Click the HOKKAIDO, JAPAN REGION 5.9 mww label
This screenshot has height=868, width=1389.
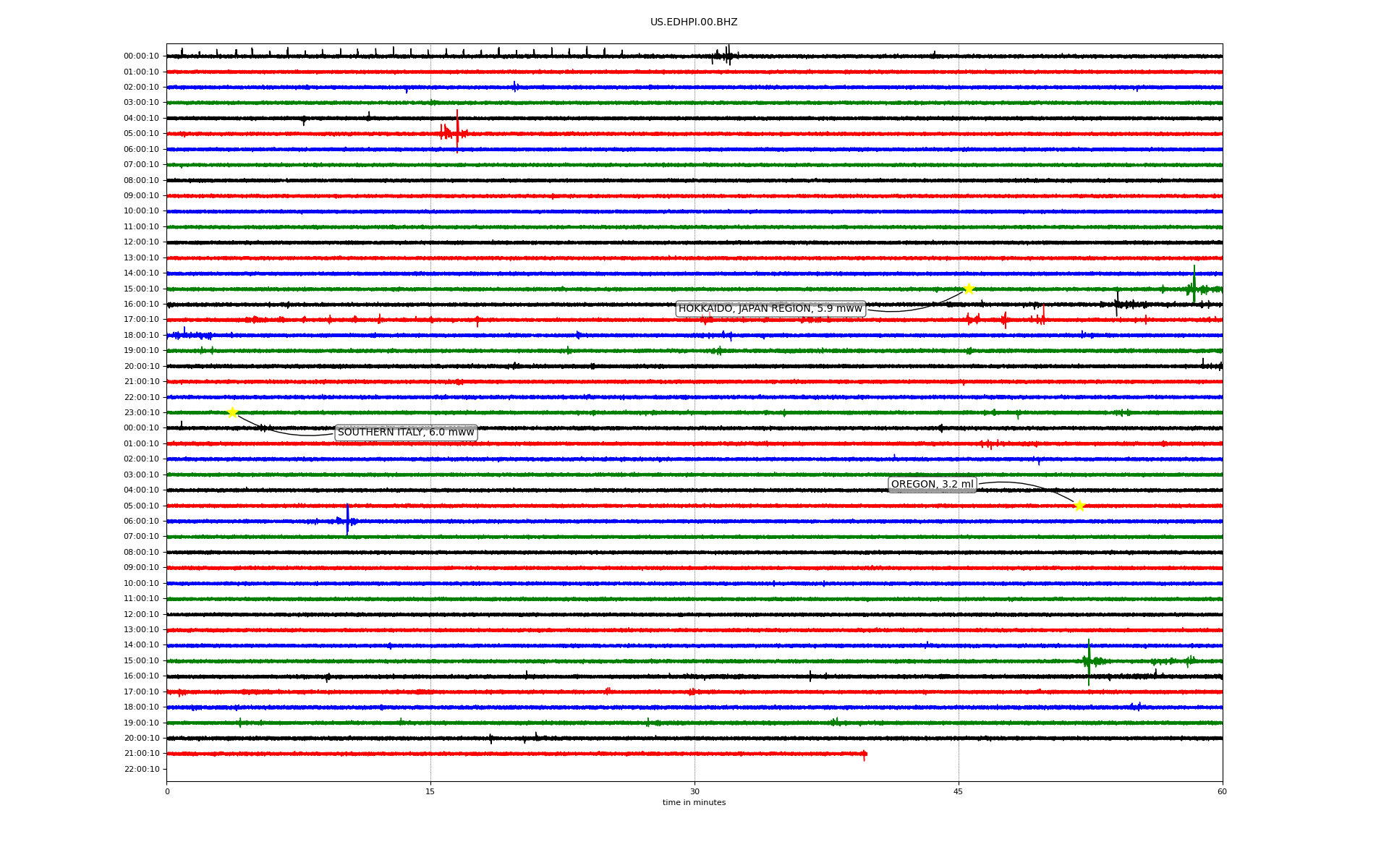[x=770, y=309]
